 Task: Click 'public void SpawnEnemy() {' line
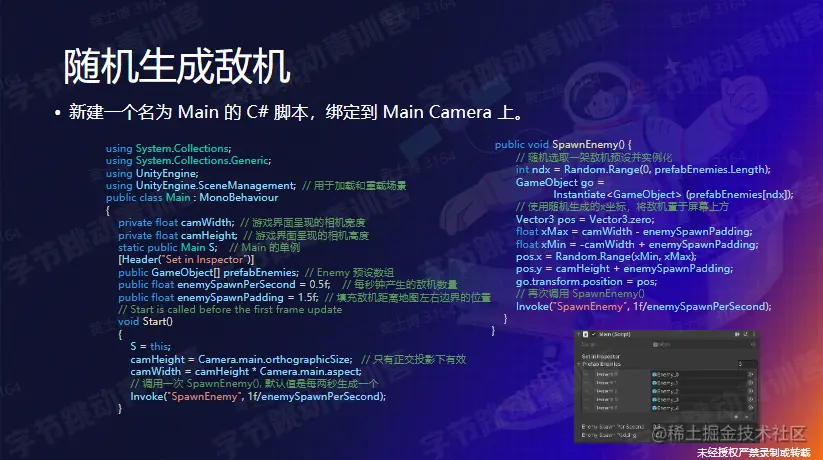coord(563,144)
